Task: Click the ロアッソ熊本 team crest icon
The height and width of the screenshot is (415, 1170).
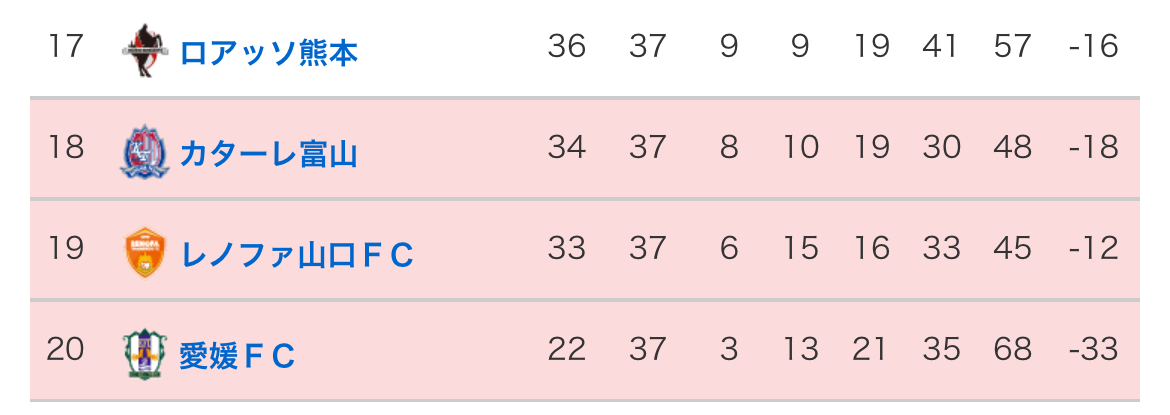Action: [145, 50]
